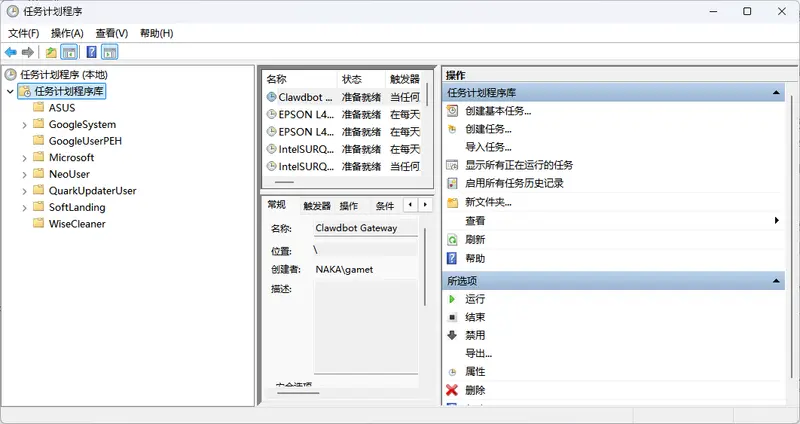Click the 启用所有任务历史记录 icon
The image size is (800, 424).
click(452, 183)
